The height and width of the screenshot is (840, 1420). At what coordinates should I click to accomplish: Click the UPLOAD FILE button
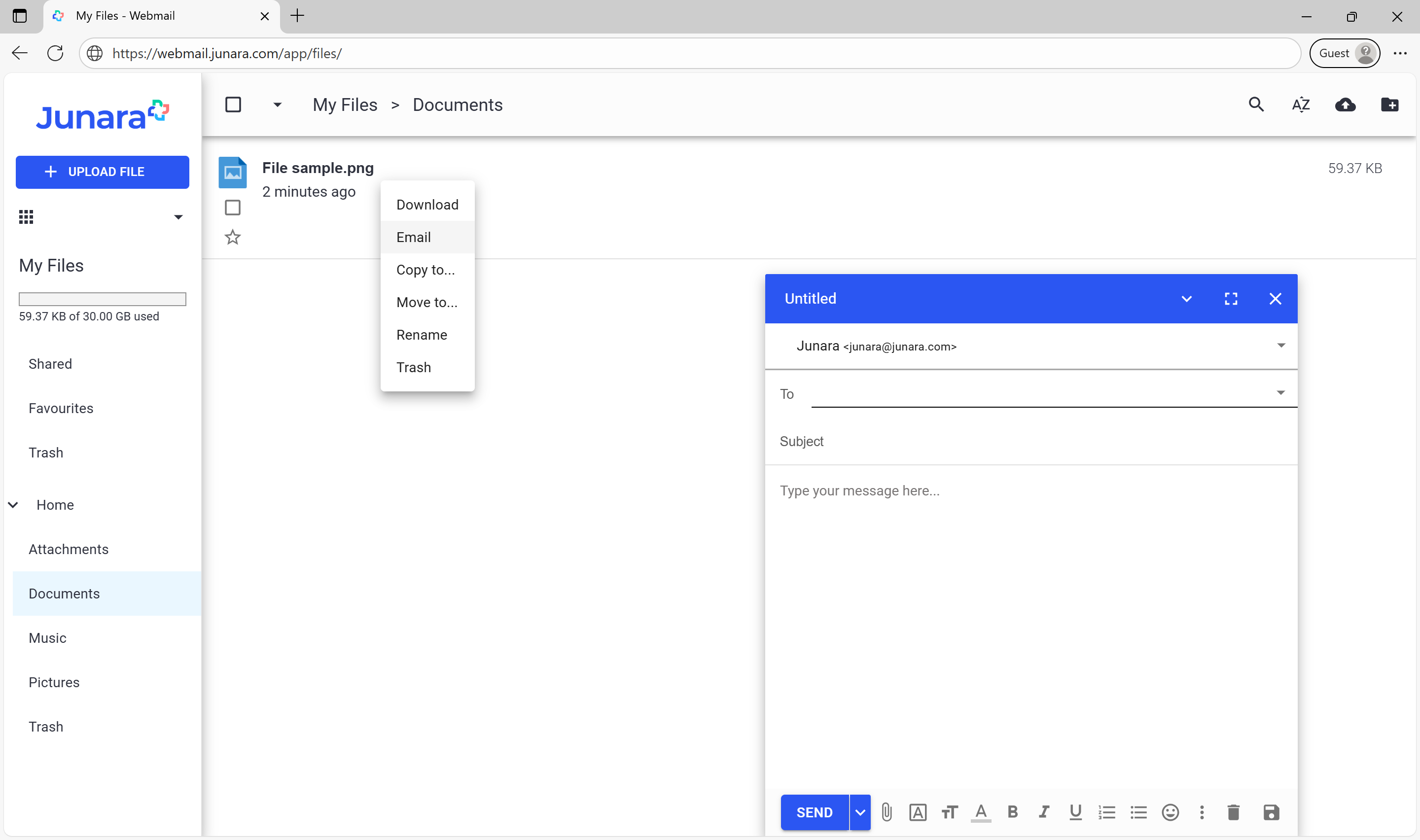(x=103, y=172)
